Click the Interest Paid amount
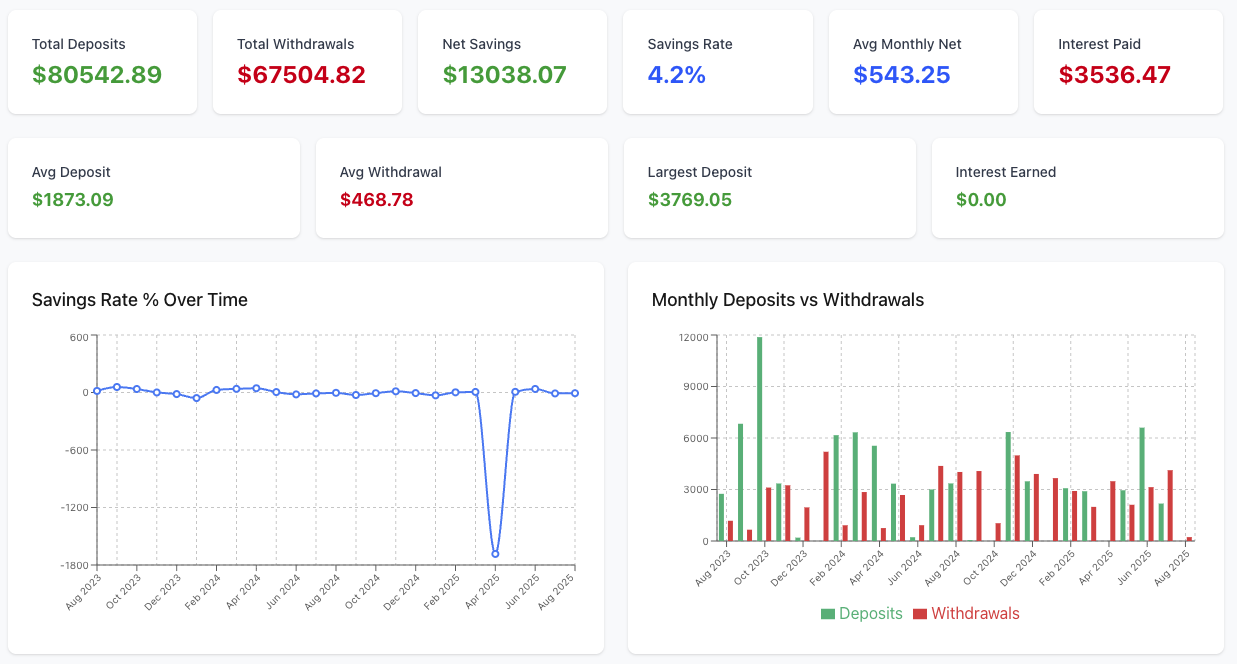The height and width of the screenshot is (664, 1237). click(1114, 74)
